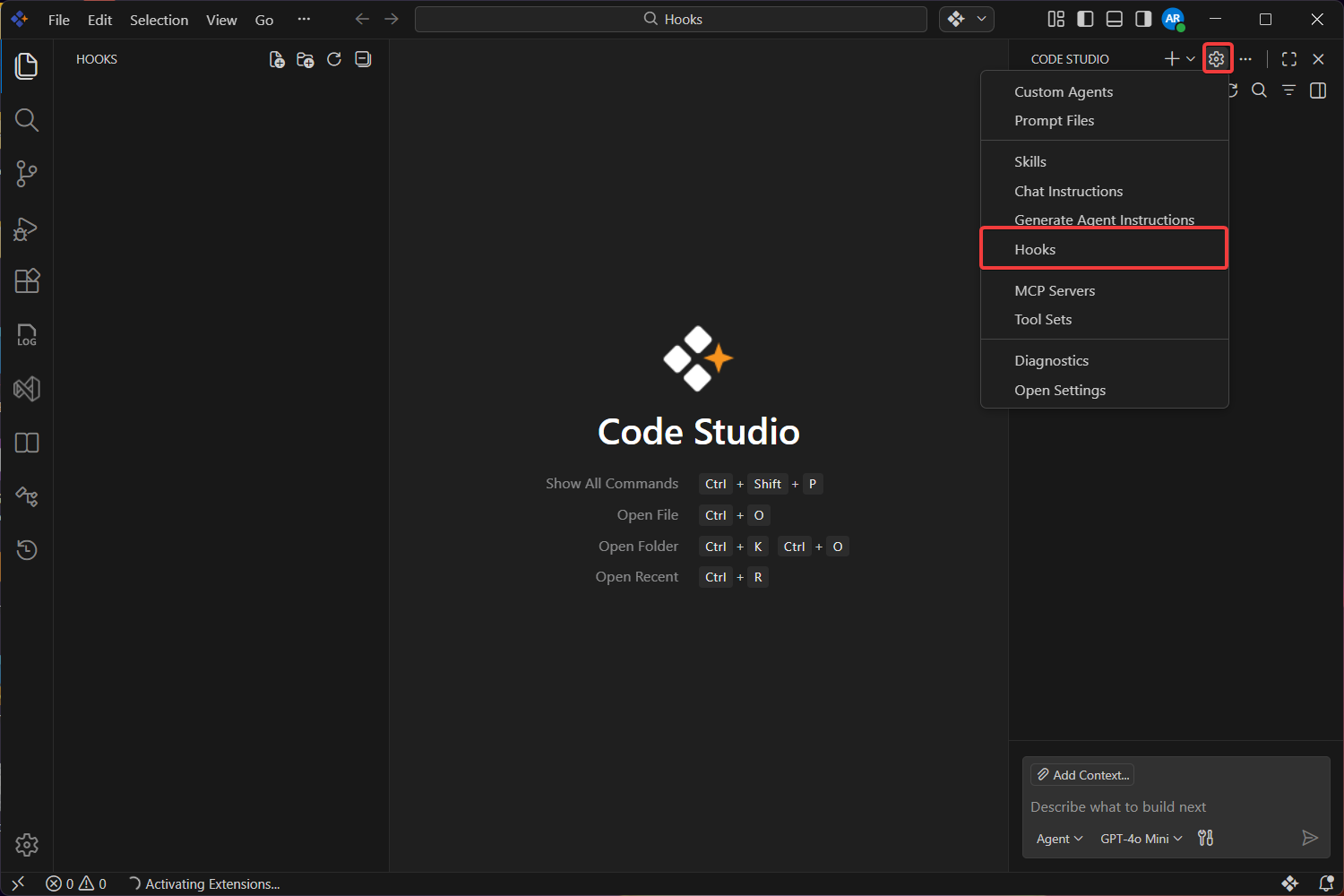Click the New Hook file icon
The height and width of the screenshot is (896, 1344).
(x=276, y=59)
